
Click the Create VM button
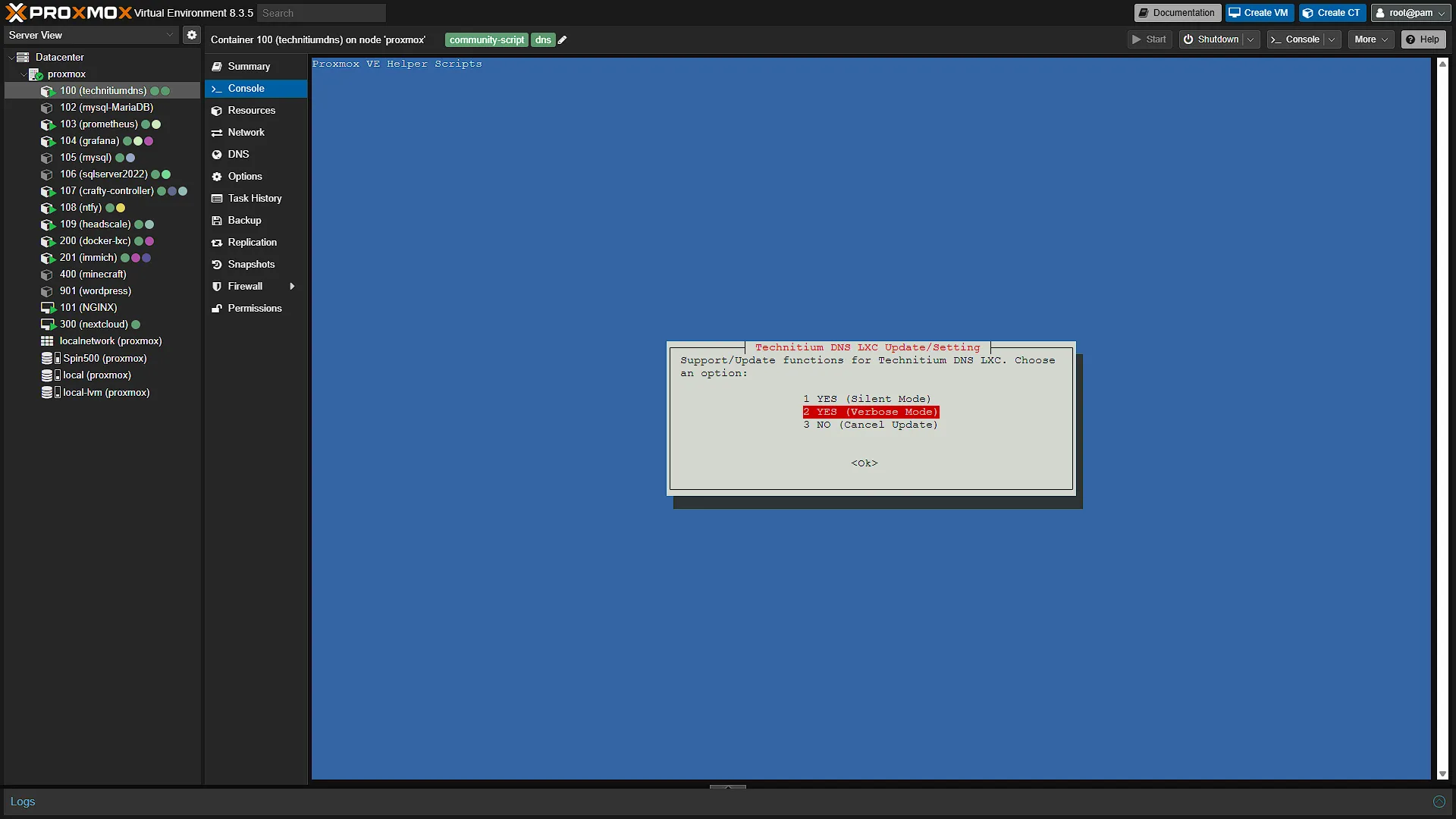[x=1259, y=13]
